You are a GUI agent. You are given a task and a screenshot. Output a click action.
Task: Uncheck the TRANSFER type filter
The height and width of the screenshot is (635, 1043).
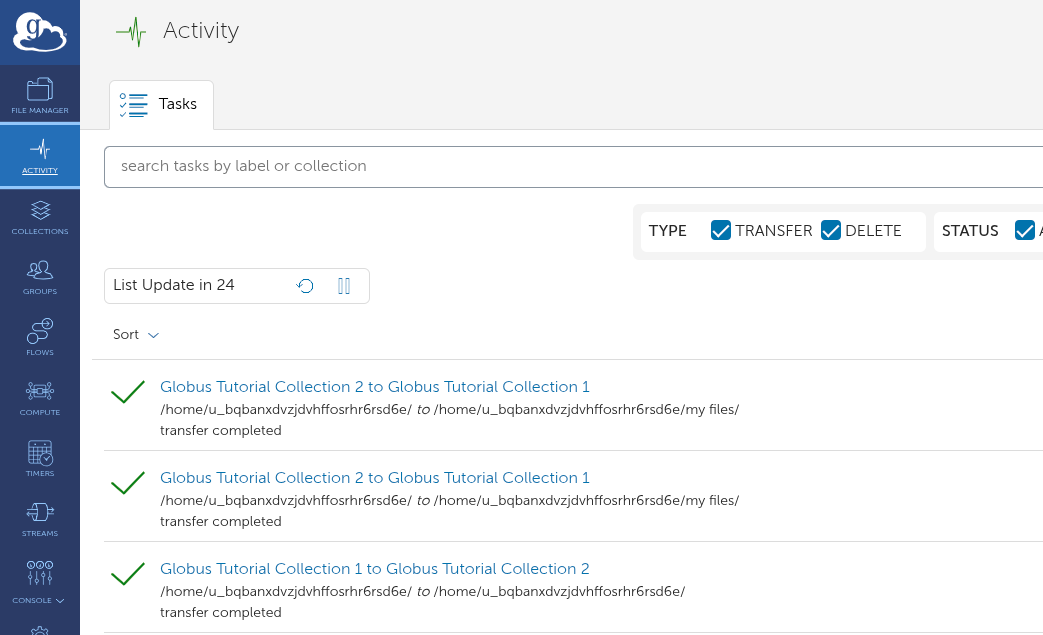tap(720, 231)
